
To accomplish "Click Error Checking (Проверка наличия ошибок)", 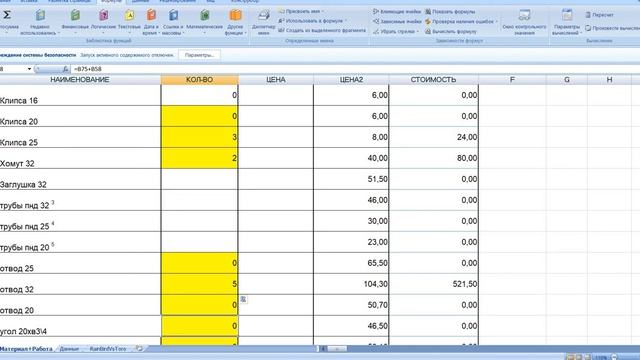I will point(460,21).
